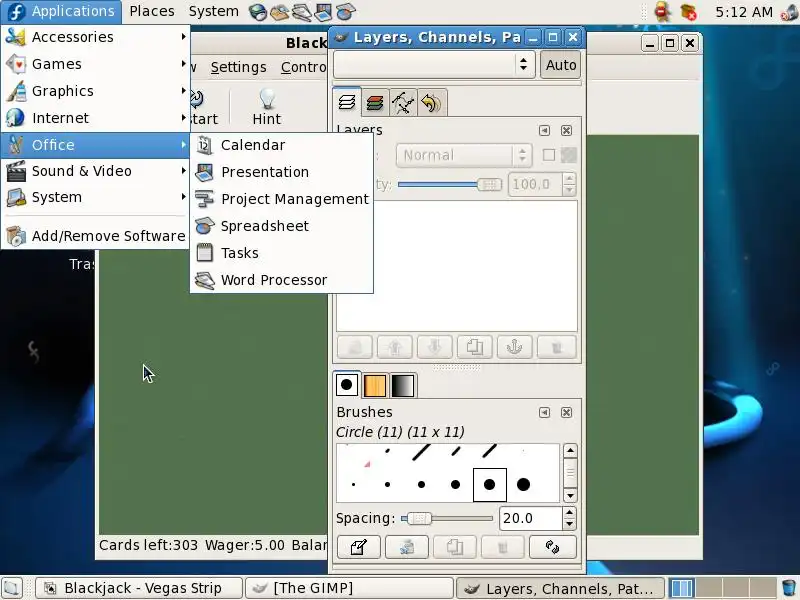
Task: Open the layer mode Normal dropdown
Action: click(x=464, y=155)
